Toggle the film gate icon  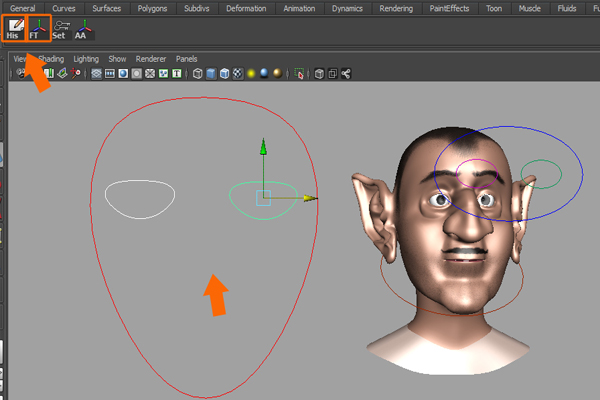[x=110, y=74]
